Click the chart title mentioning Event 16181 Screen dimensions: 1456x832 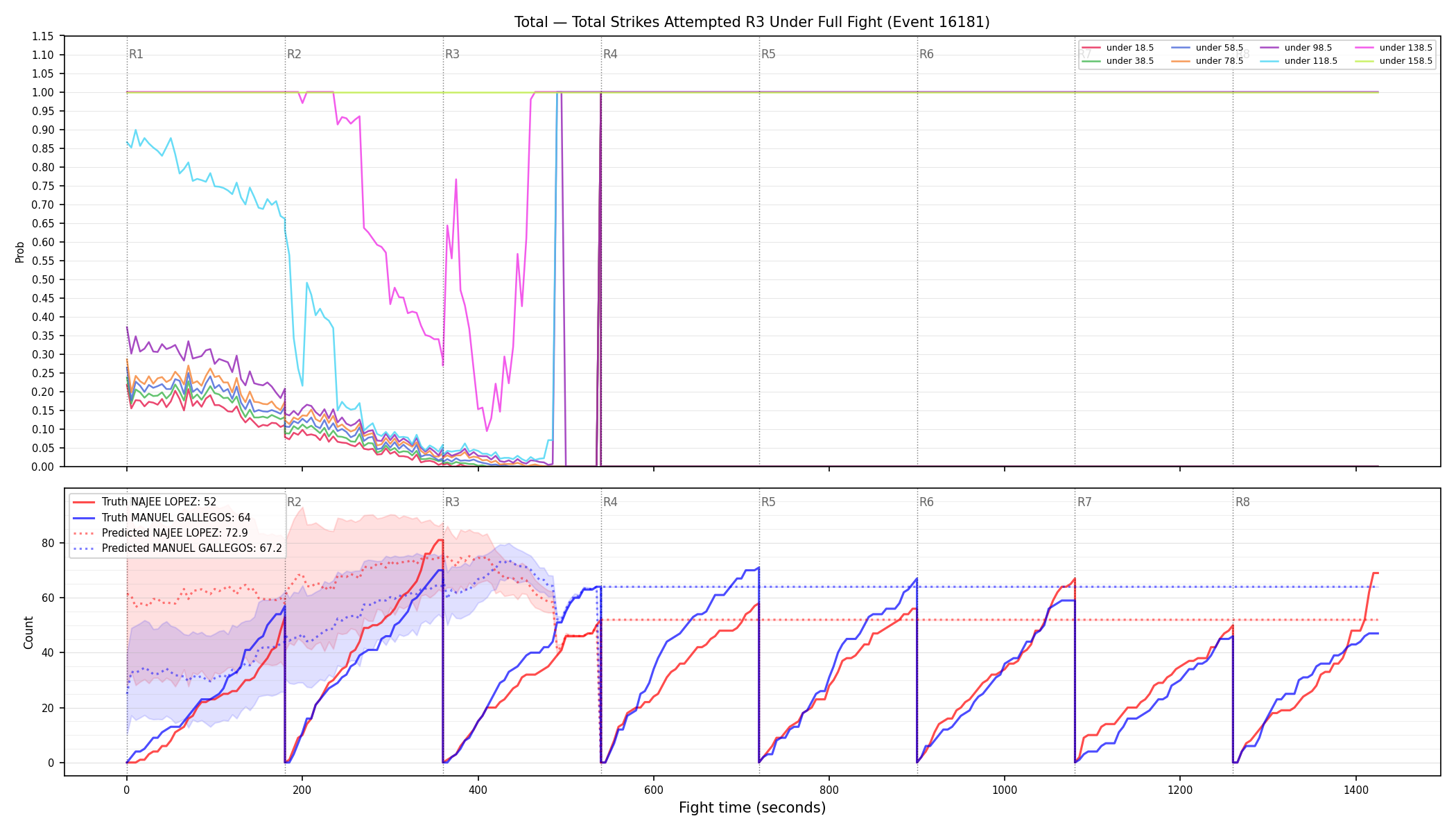752,22
